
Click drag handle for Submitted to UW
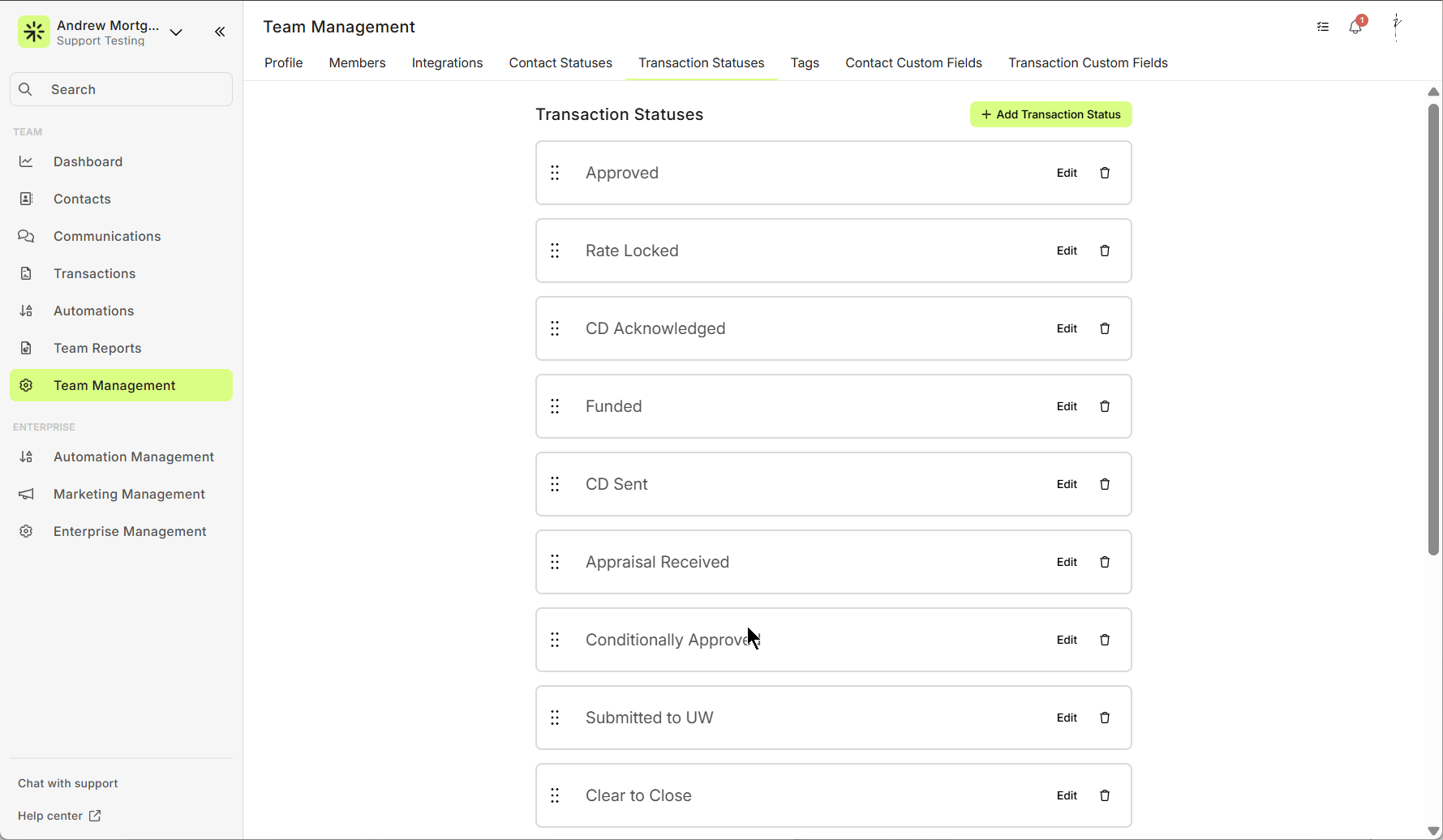click(555, 718)
